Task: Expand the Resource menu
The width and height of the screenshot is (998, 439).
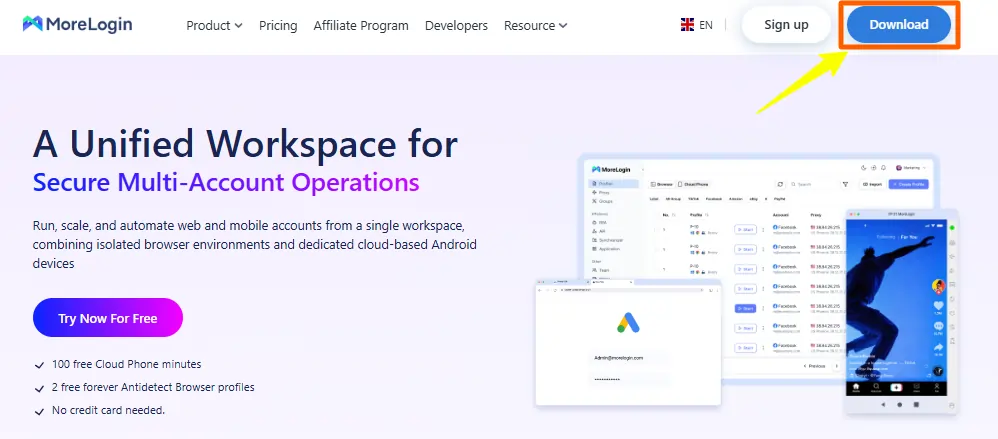Action: click(535, 25)
